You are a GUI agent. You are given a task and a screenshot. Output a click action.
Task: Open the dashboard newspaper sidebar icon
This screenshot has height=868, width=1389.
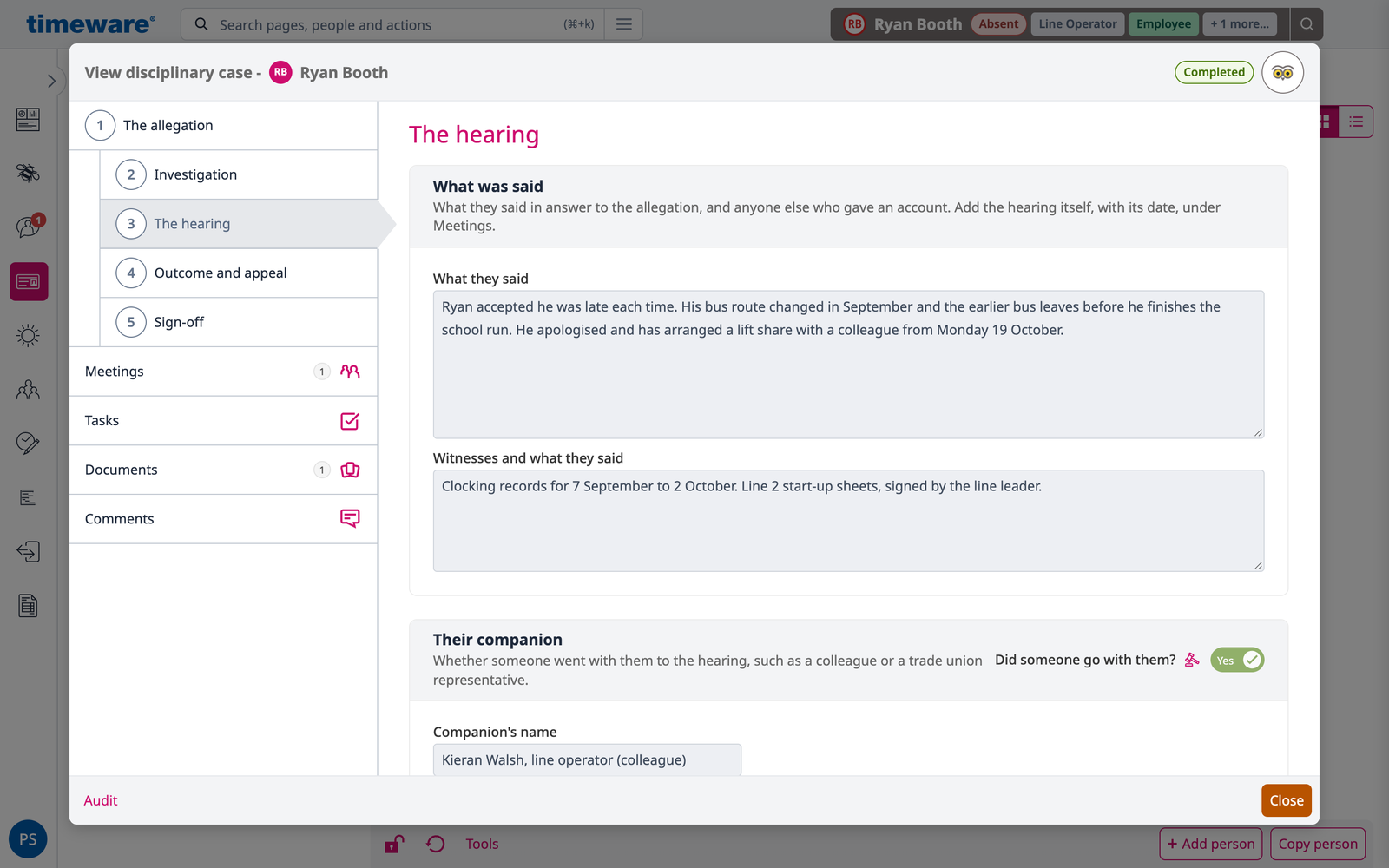coord(28,120)
